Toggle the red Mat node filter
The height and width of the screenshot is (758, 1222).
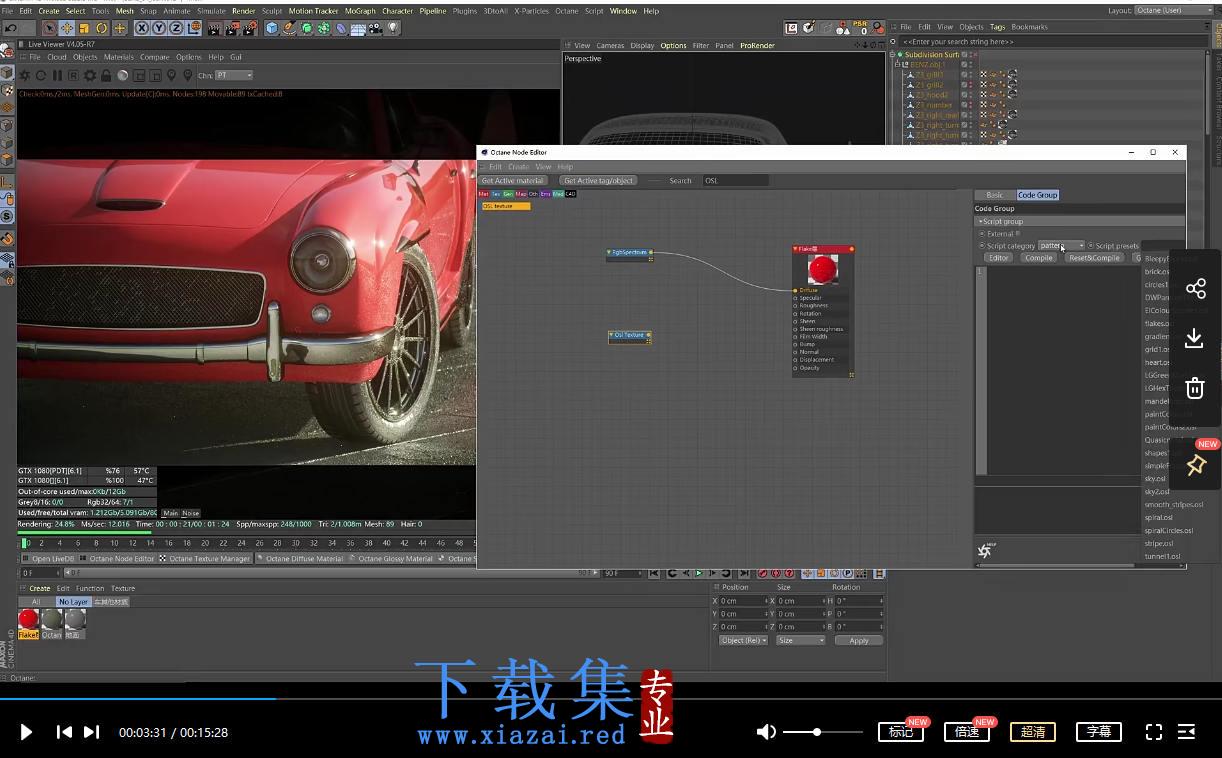484,194
